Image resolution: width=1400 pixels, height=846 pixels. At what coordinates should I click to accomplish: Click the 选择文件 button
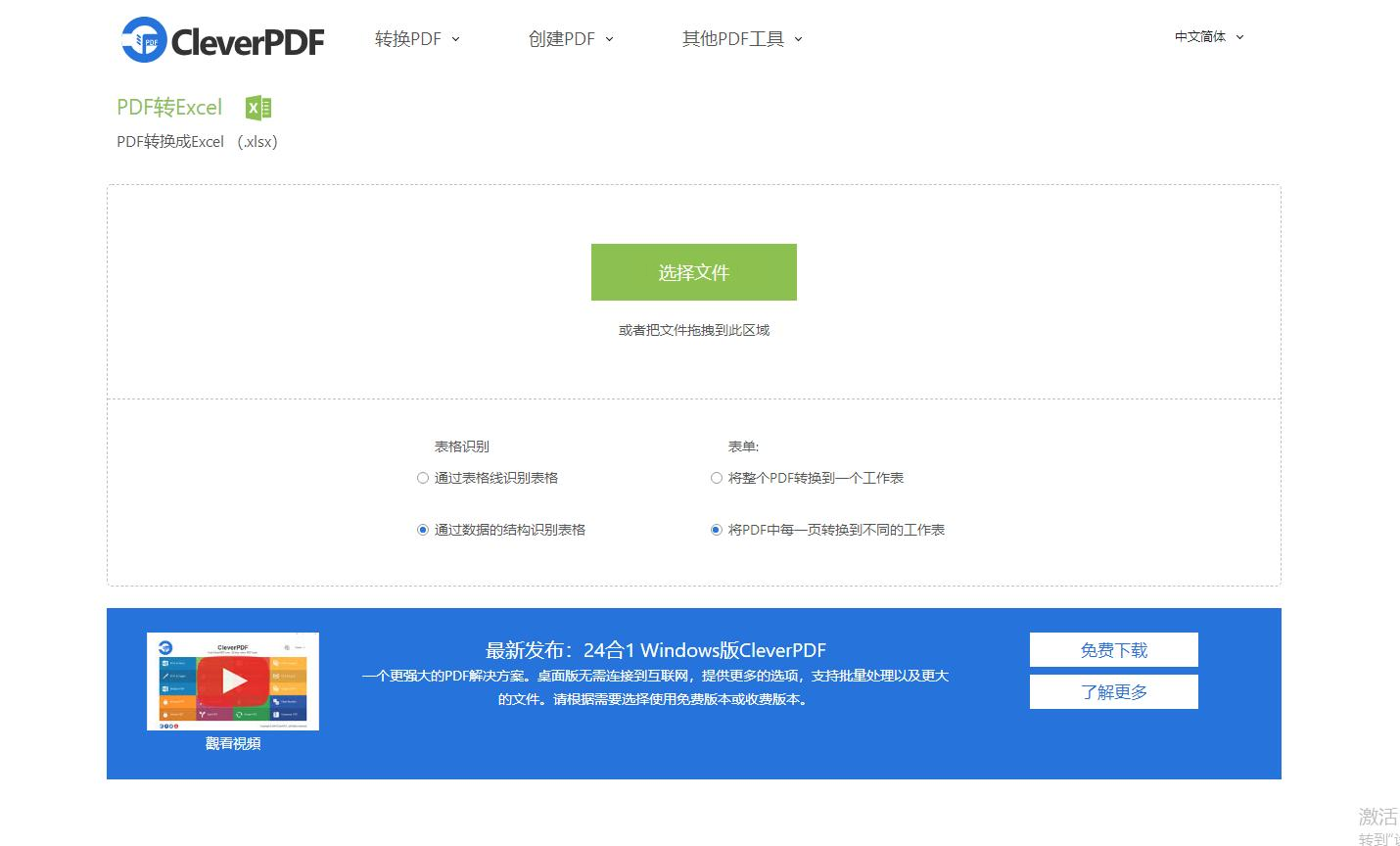point(694,272)
